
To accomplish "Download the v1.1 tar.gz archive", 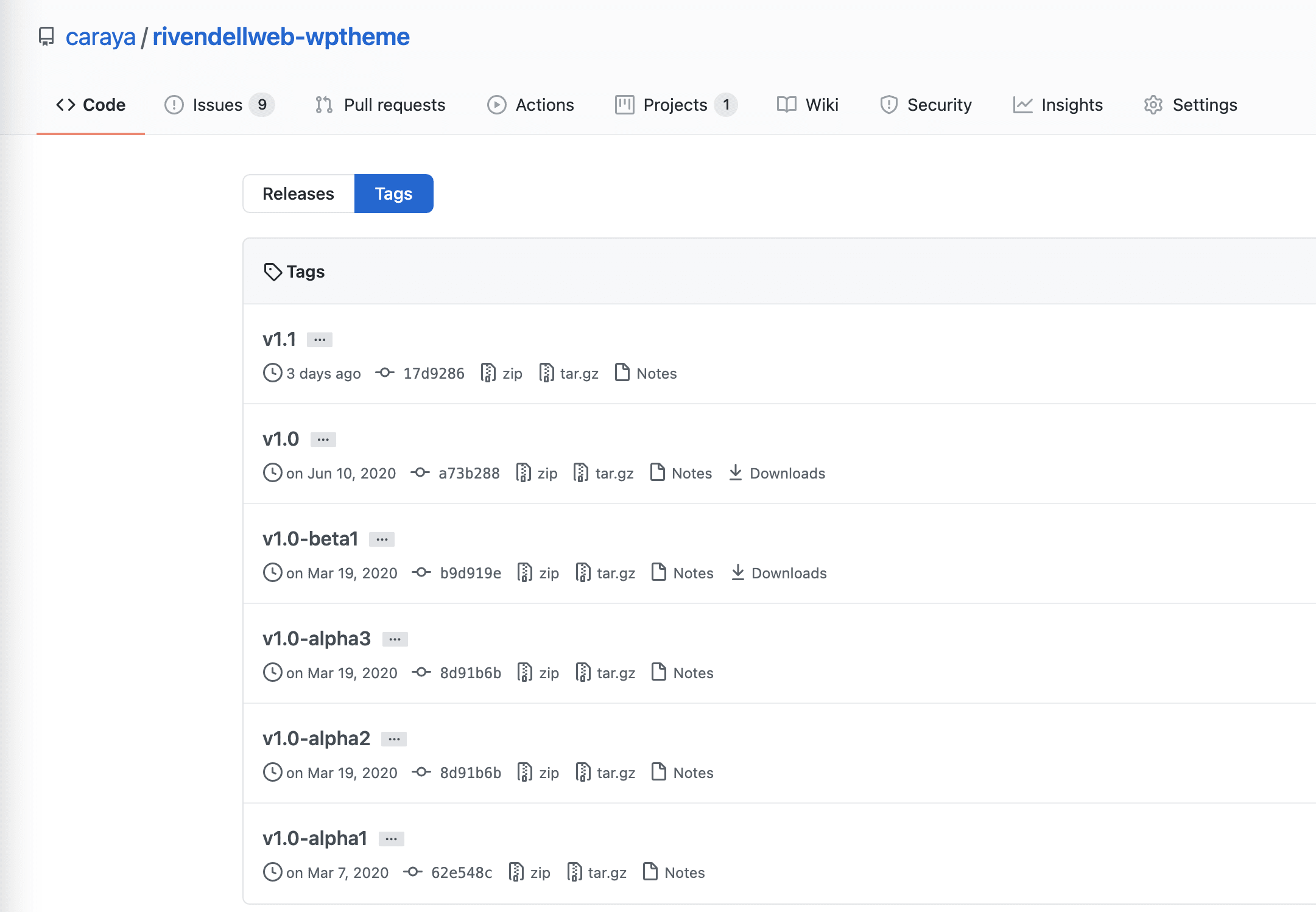I will click(569, 373).
